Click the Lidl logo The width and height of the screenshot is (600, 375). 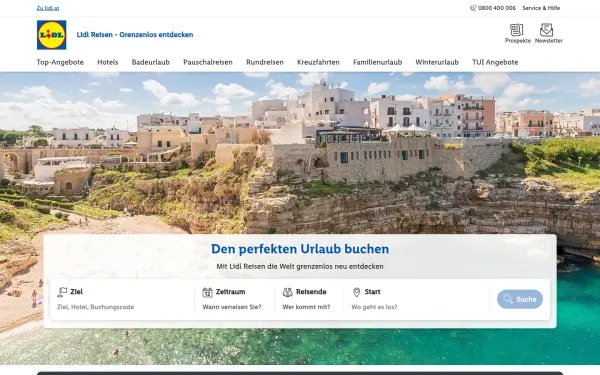52,35
